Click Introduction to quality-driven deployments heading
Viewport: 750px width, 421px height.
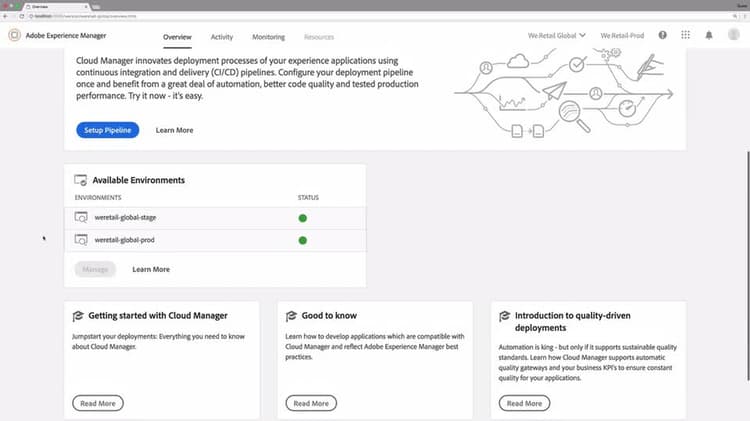tap(573, 321)
